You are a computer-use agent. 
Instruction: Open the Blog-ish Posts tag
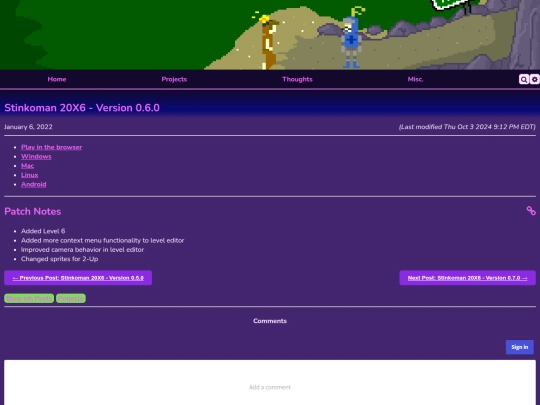[29, 298]
